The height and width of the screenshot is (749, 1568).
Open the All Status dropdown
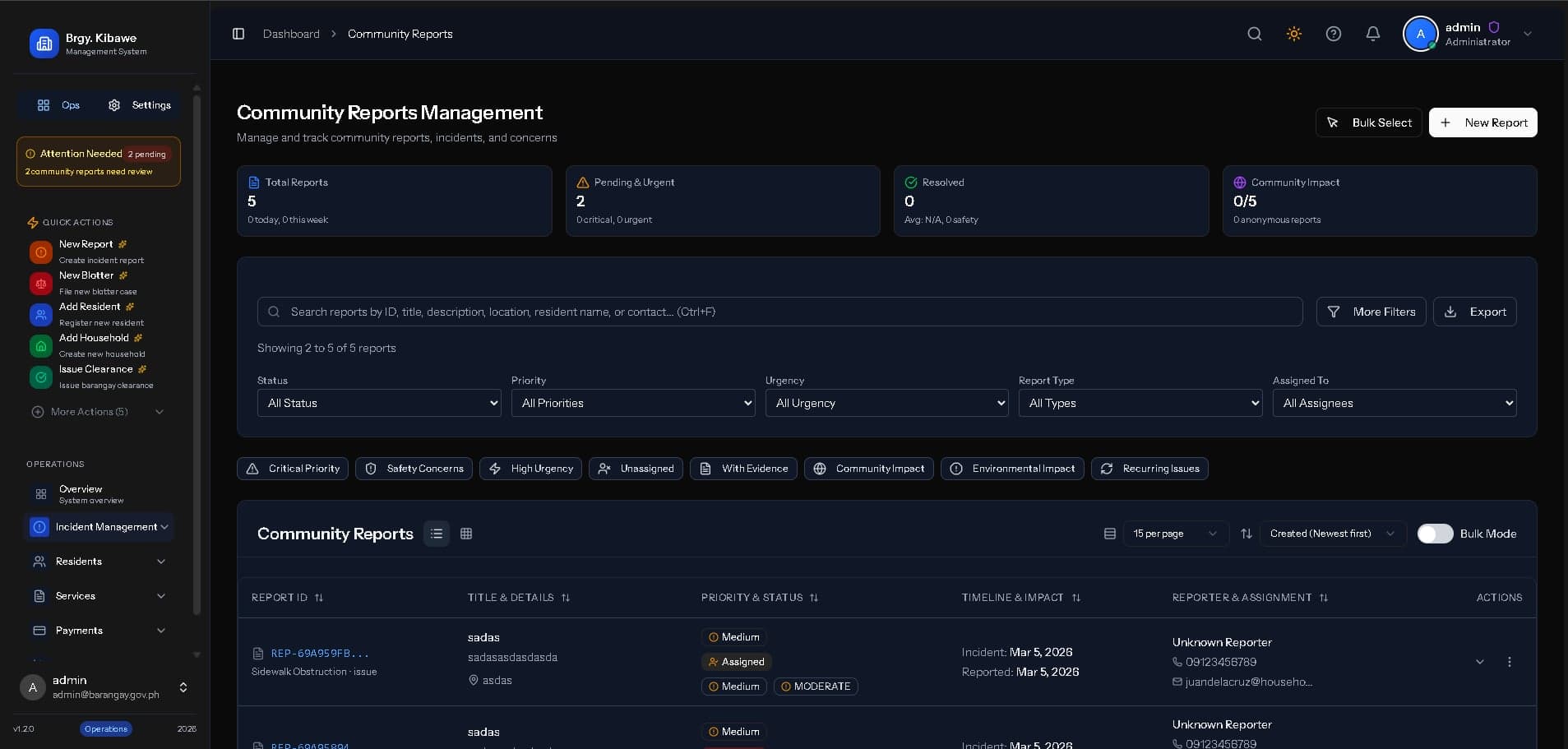pos(379,403)
